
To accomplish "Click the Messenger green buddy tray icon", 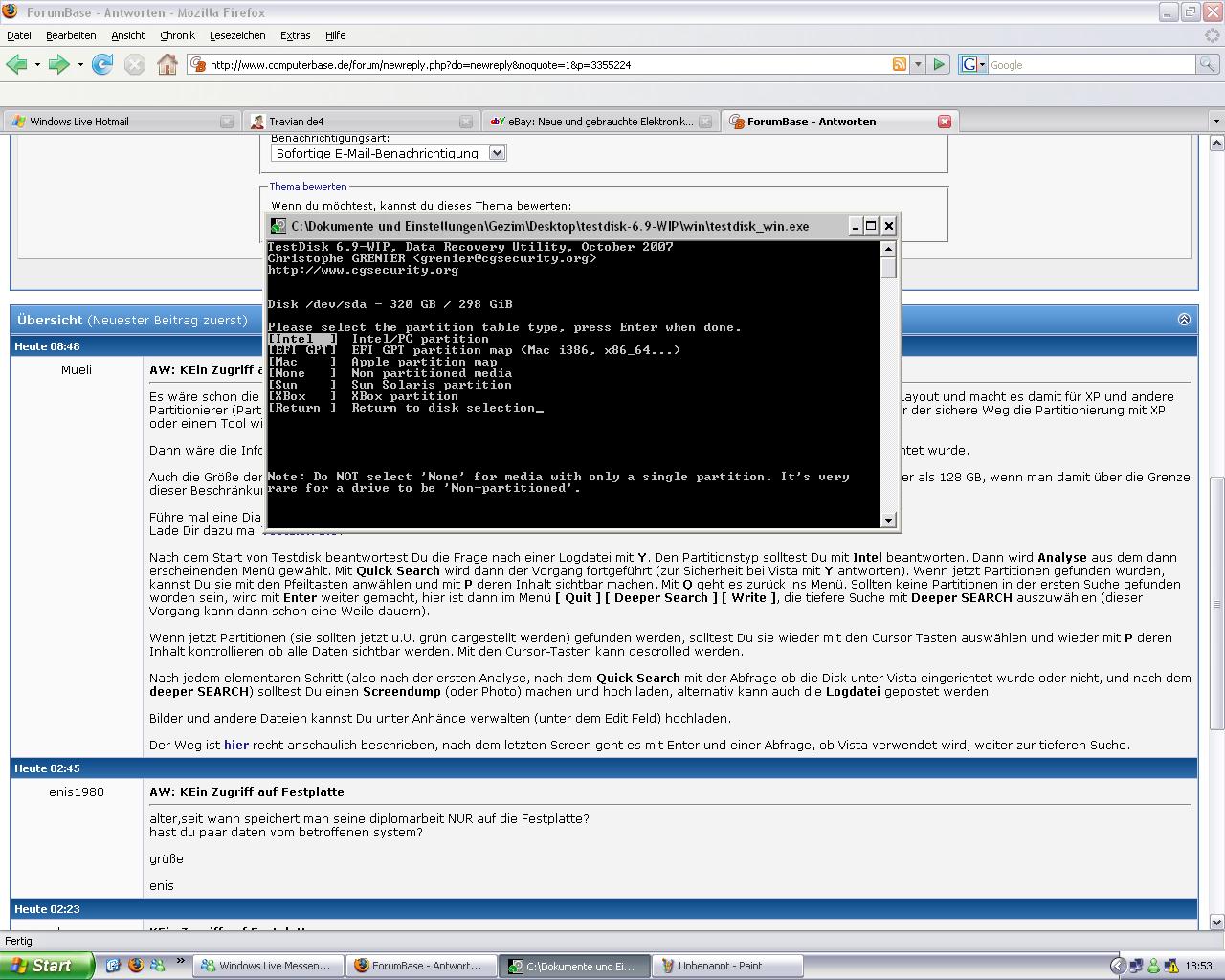I will [1153, 966].
